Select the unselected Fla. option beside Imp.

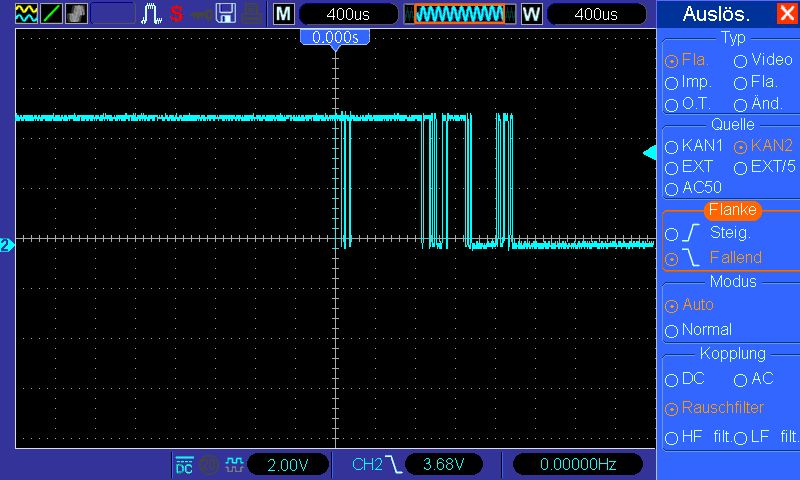coord(756,82)
